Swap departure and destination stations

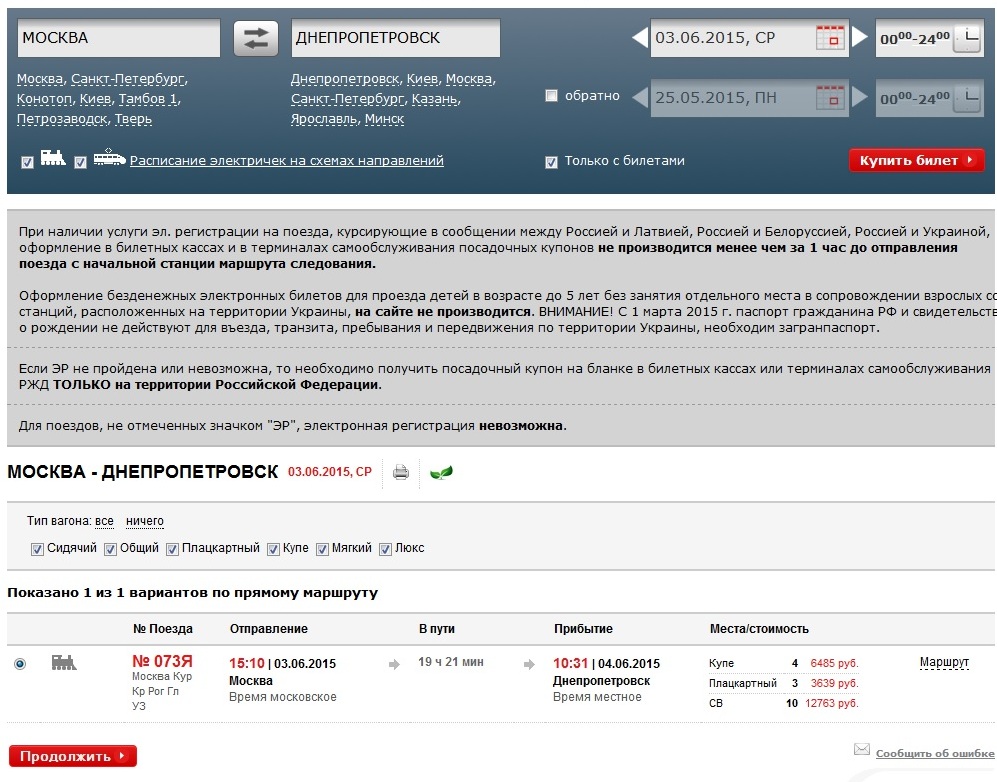click(256, 39)
